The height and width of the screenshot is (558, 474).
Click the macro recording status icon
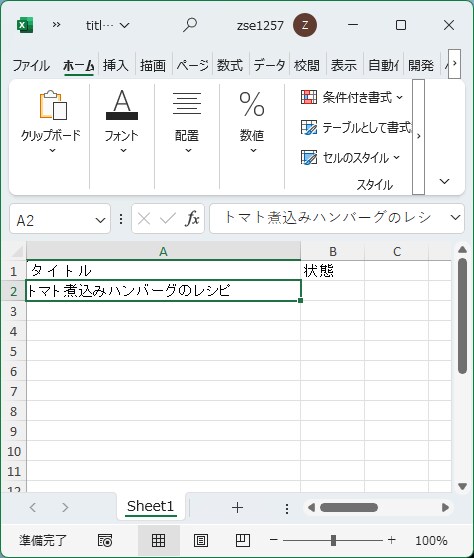[x=105, y=540]
